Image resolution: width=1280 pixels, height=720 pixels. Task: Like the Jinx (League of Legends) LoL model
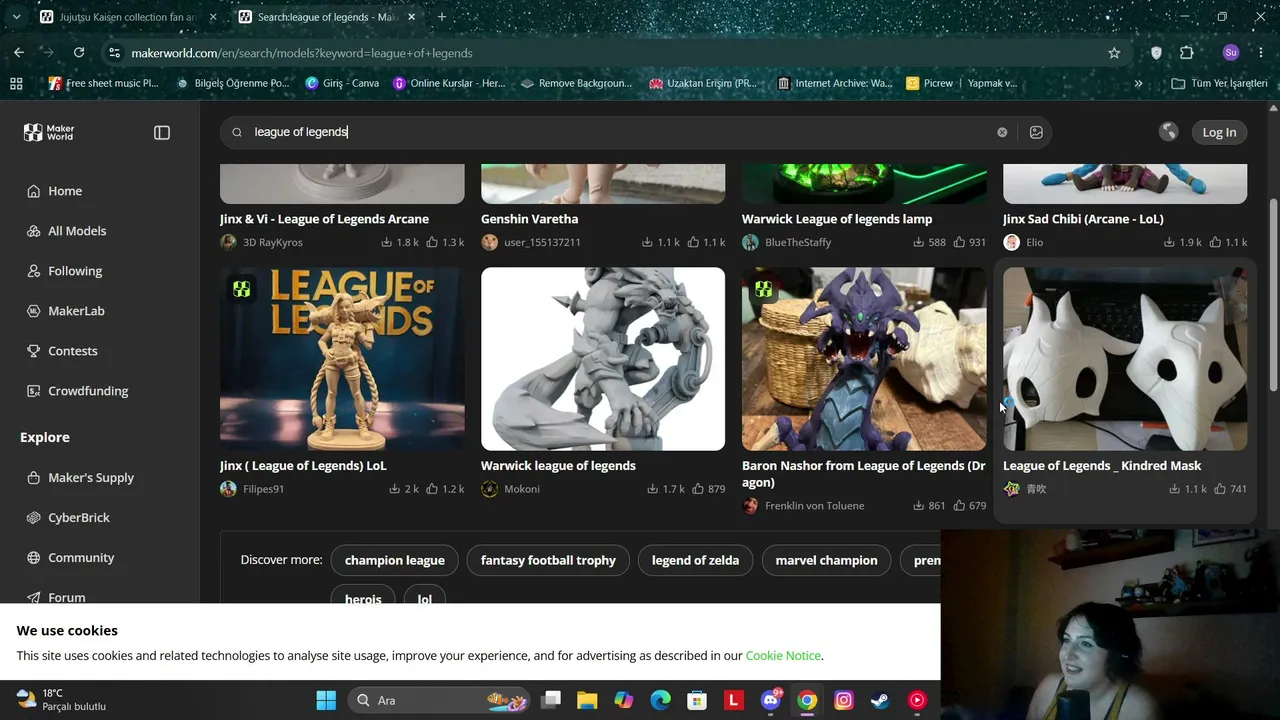click(432, 489)
